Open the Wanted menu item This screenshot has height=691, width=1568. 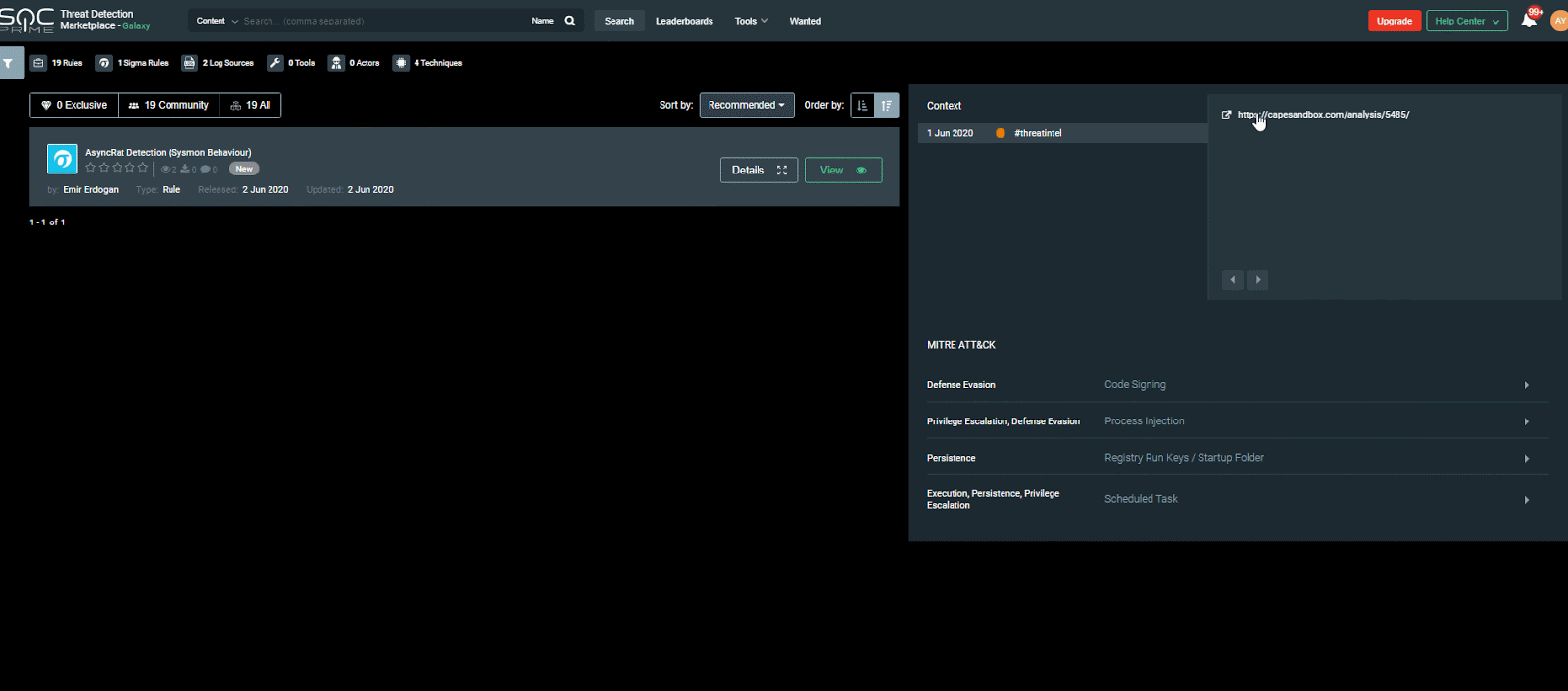[x=806, y=21]
